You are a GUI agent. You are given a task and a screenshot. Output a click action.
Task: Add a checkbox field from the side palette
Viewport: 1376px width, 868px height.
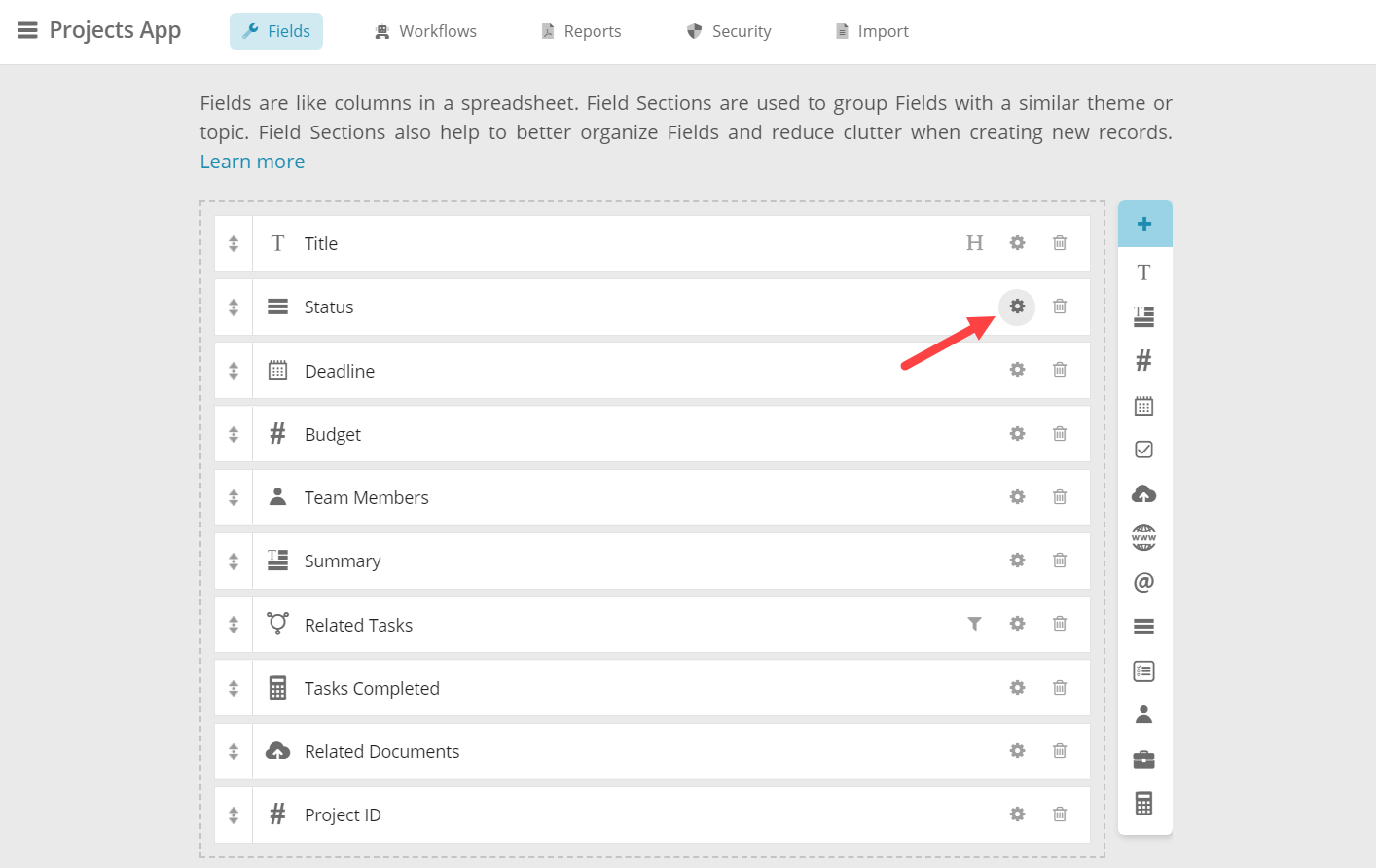point(1144,450)
